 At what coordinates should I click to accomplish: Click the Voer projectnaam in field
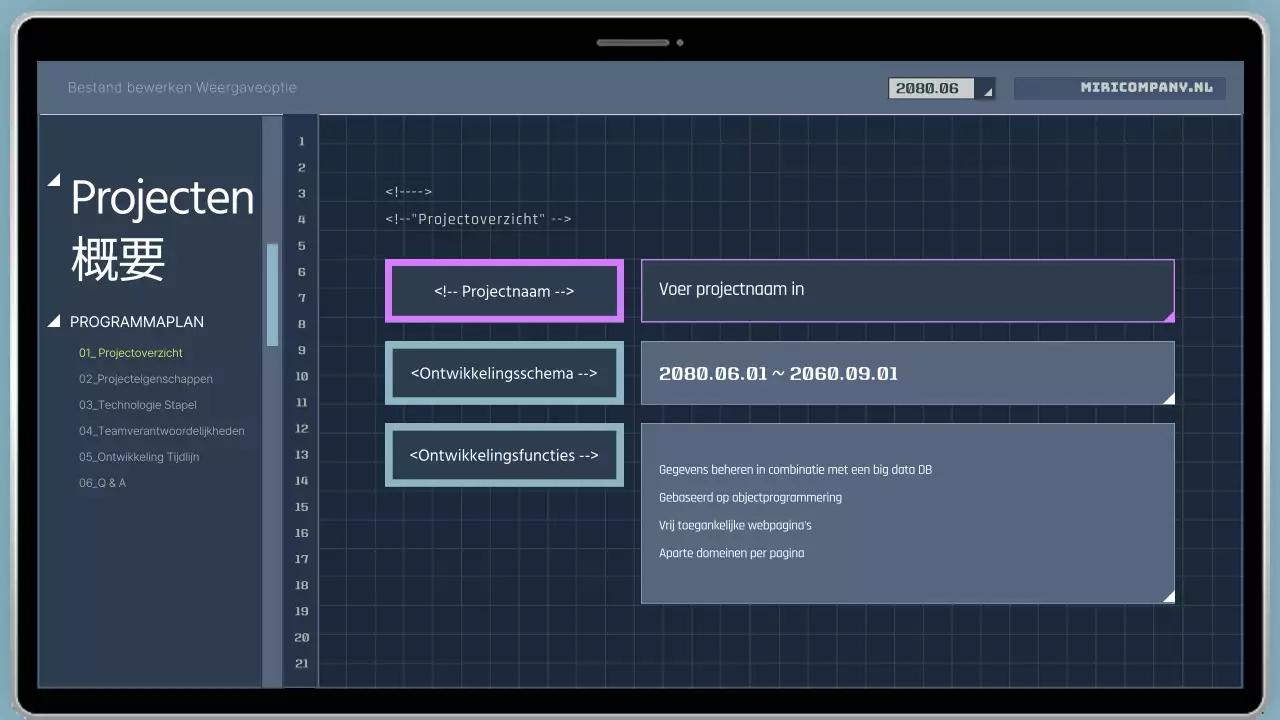point(908,290)
